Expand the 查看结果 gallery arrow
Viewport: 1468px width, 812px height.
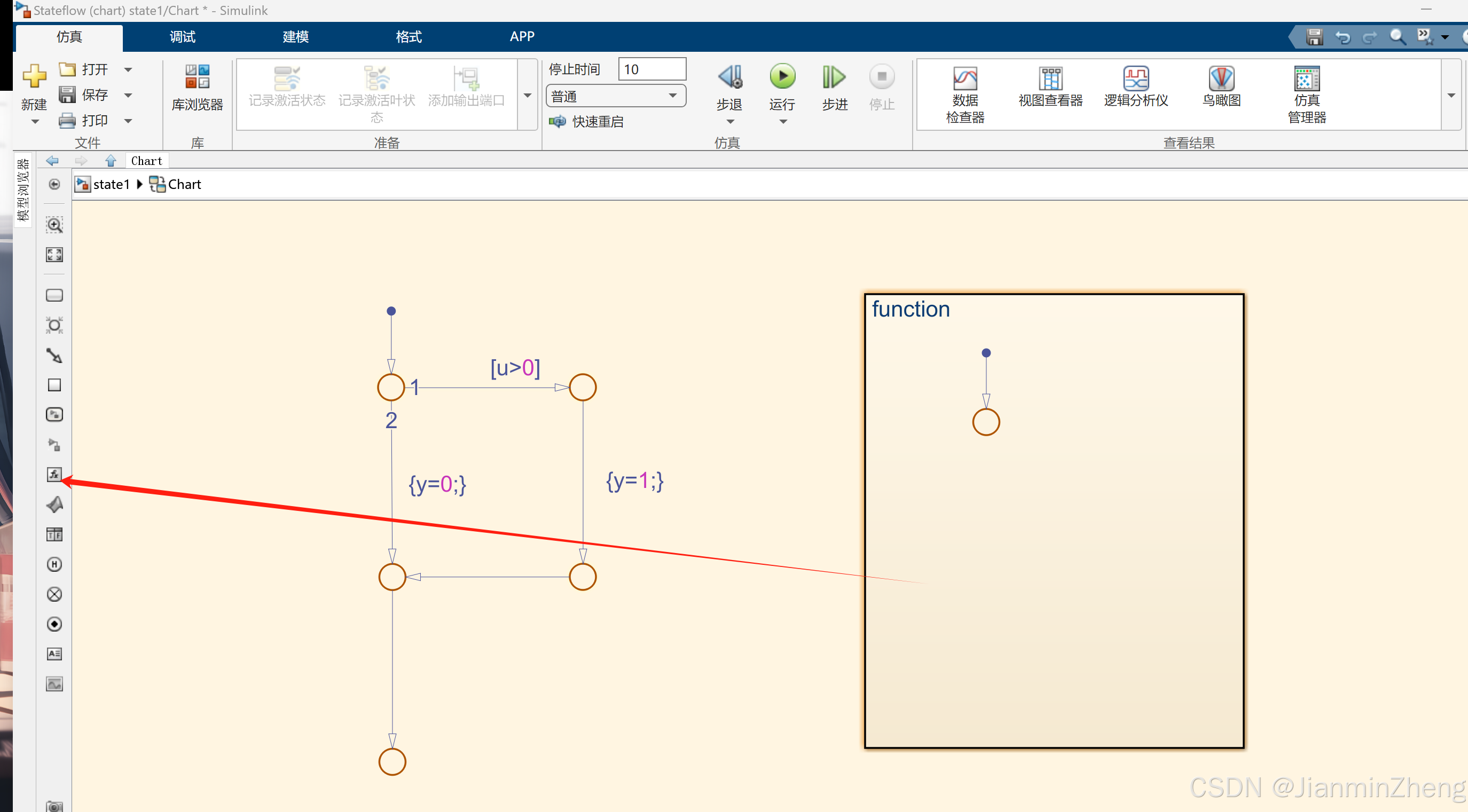click(x=1451, y=95)
